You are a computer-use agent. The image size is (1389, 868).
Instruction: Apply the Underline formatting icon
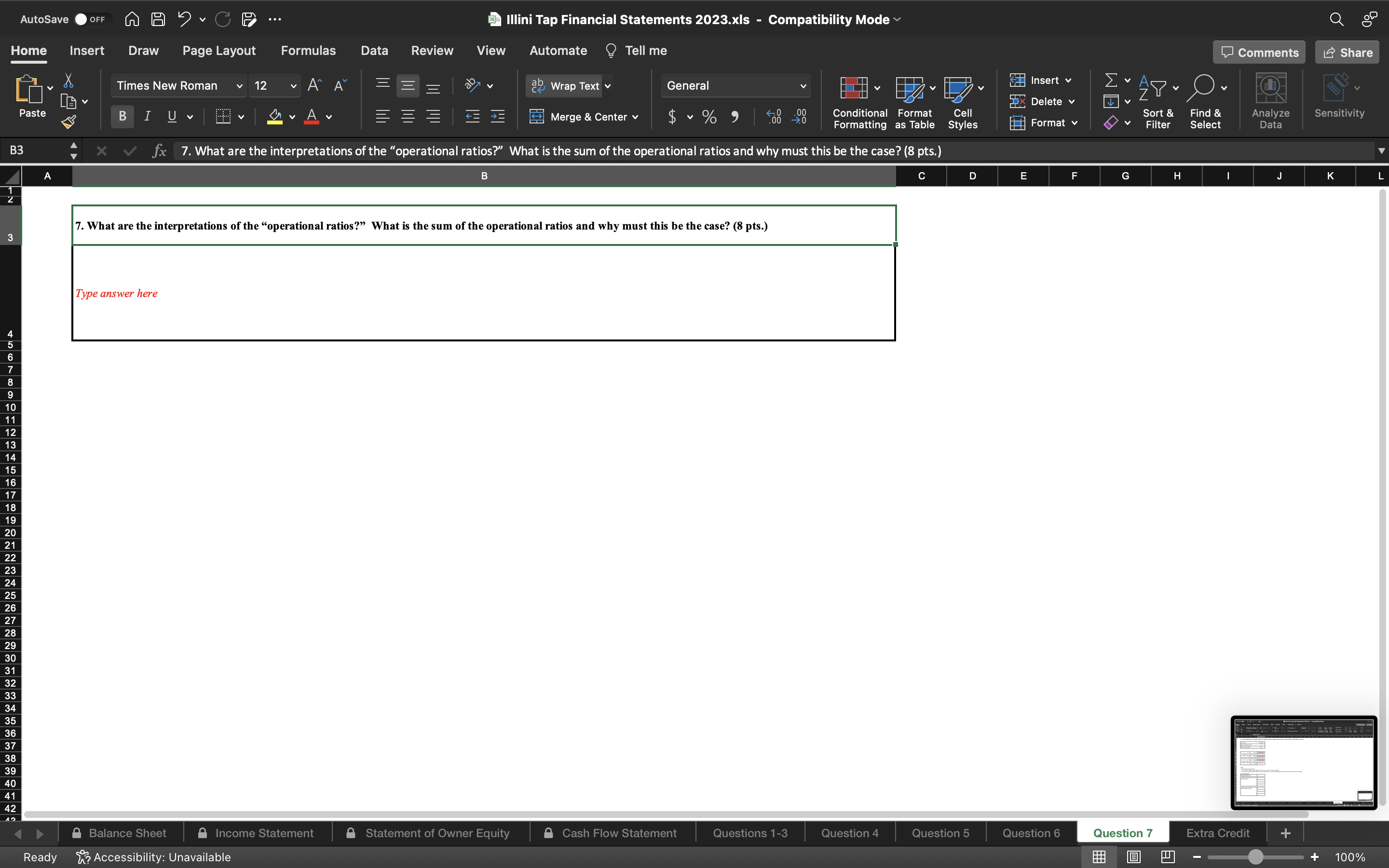173,117
